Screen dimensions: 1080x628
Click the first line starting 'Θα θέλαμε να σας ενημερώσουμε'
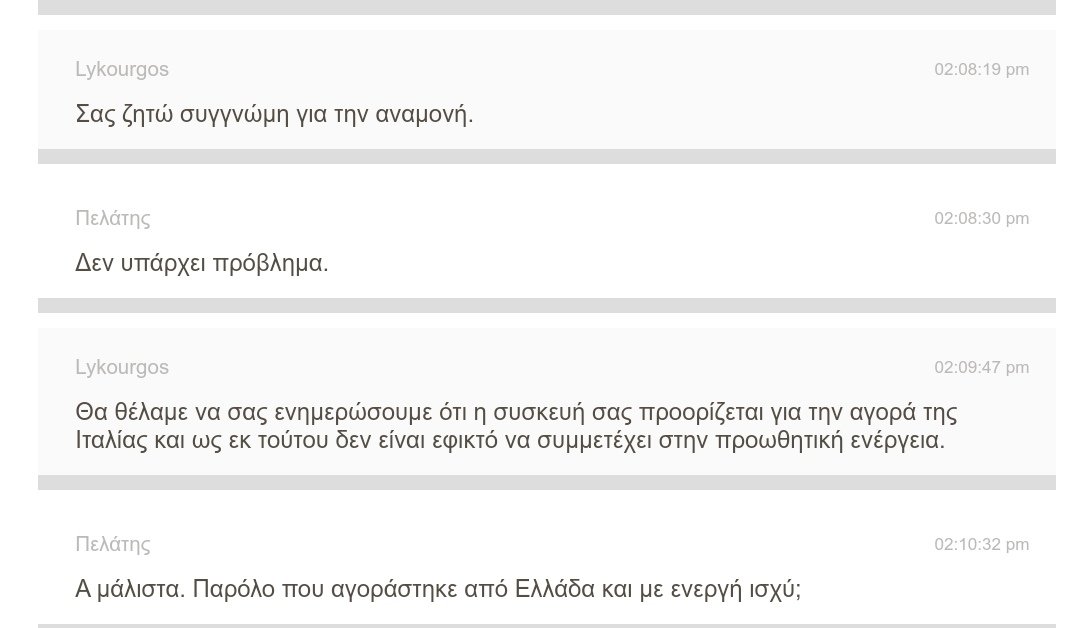[516, 412]
